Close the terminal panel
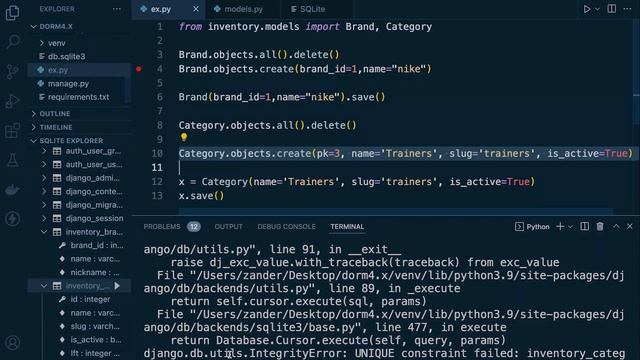This screenshot has width=640, height=360. [x=630, y=227]
